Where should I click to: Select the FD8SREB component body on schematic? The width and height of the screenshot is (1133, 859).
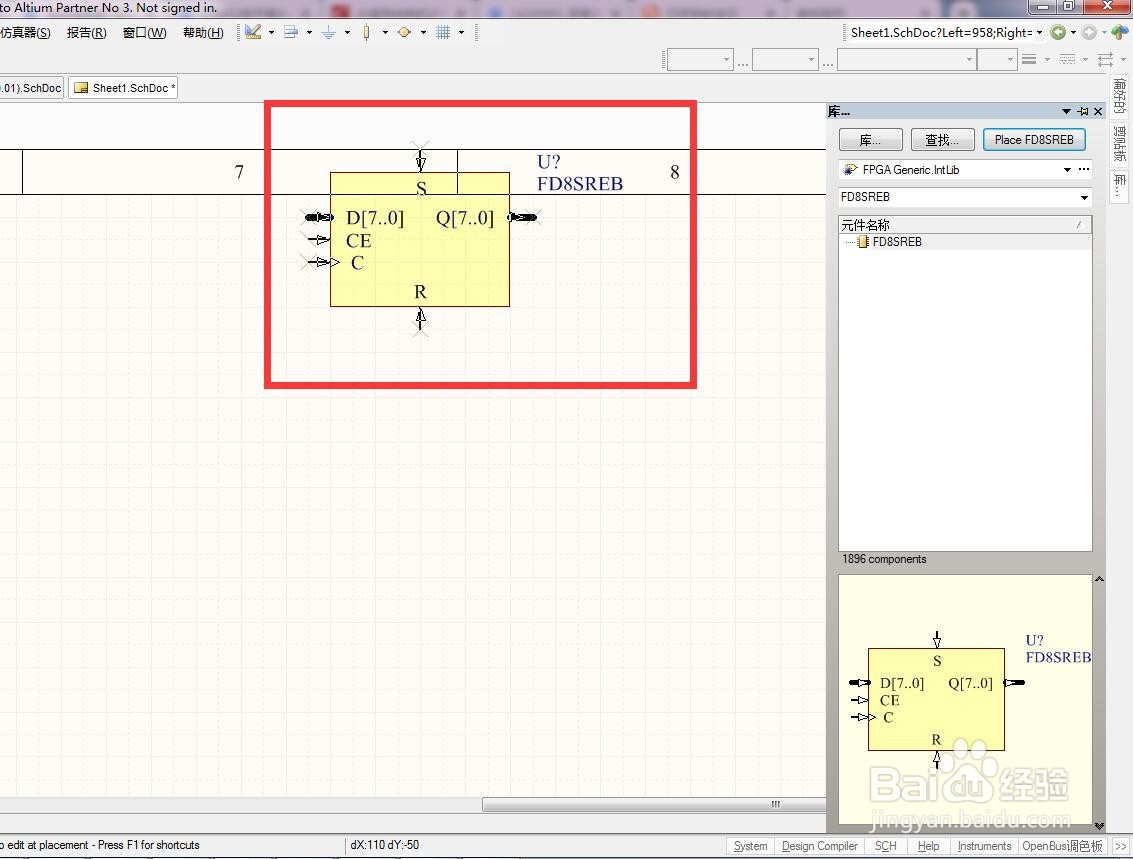click(420, 239)
